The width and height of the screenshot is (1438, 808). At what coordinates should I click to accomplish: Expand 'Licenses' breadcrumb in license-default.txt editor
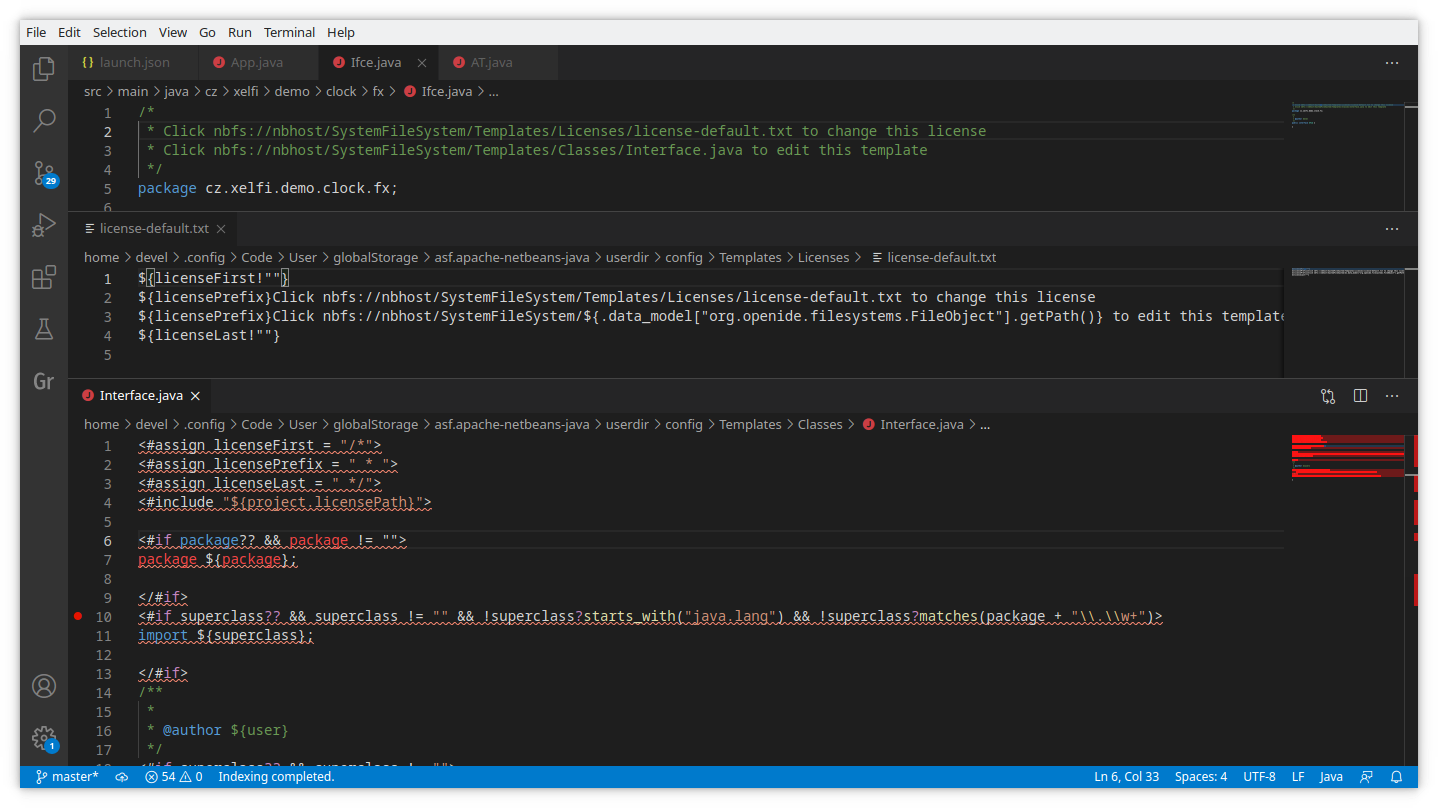(x=823, y=258)
